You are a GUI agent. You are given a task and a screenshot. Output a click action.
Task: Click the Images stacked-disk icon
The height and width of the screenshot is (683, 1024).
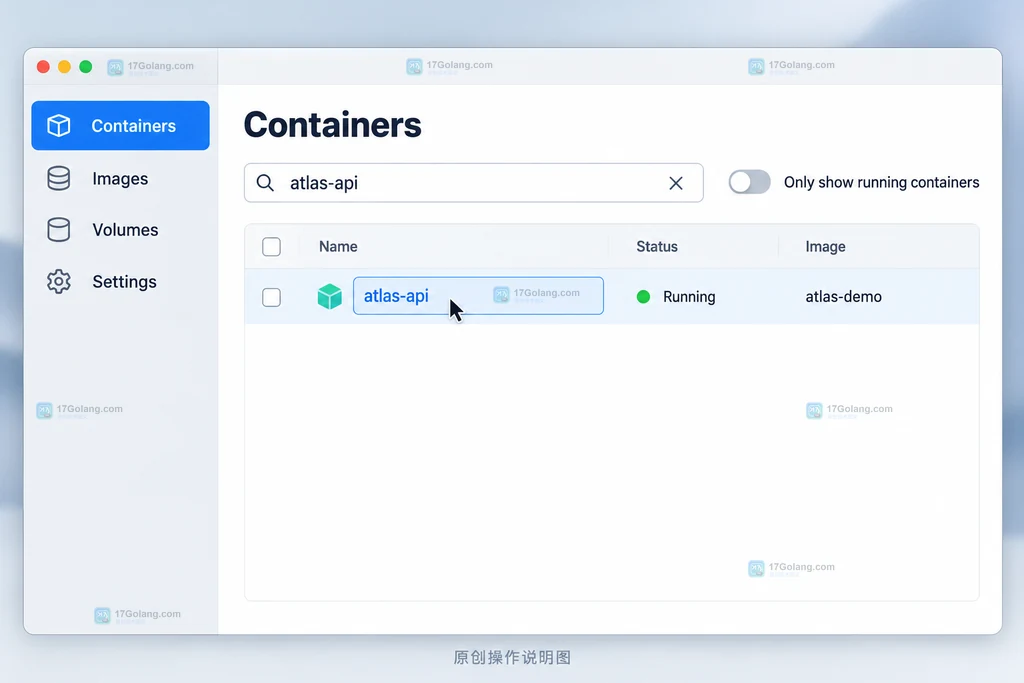[x=59, y=178]
